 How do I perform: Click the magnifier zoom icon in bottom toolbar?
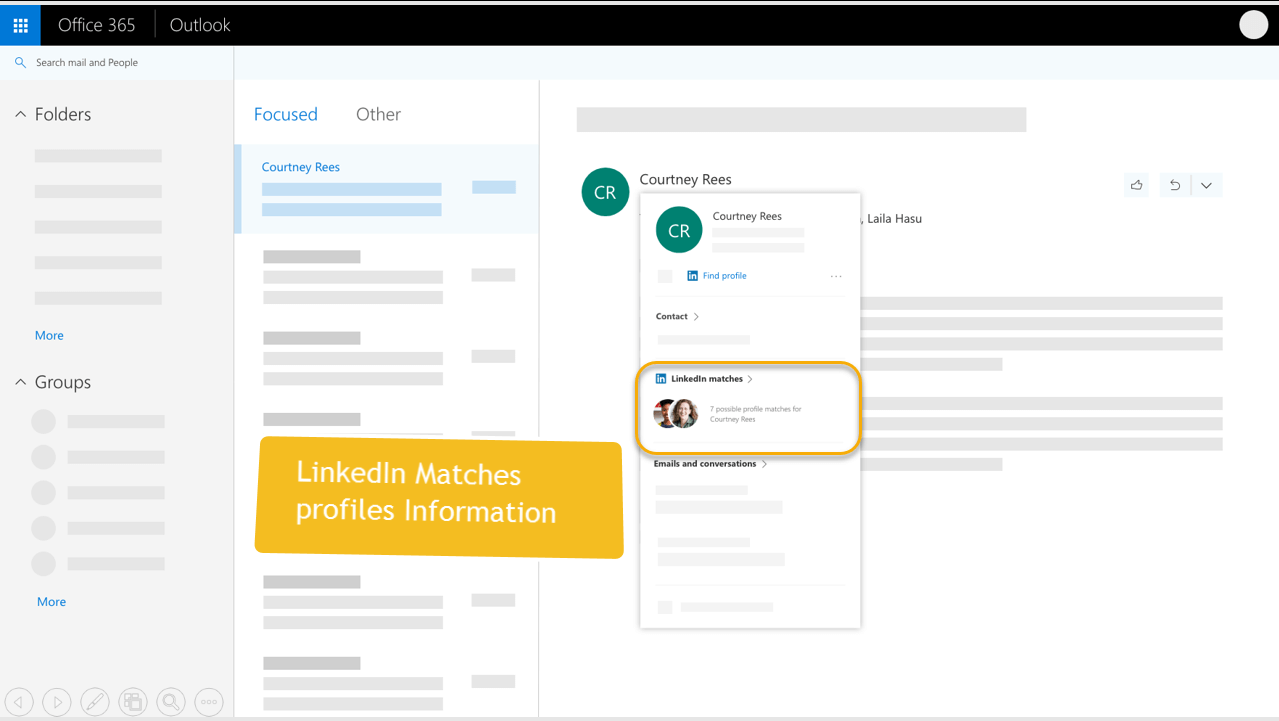[171, 702]
